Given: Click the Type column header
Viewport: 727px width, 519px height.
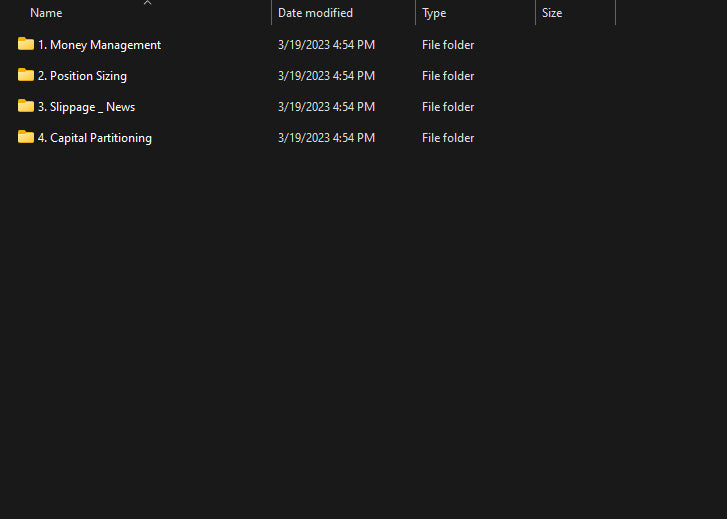Looking at the screenshot, I should pos(434,13).
